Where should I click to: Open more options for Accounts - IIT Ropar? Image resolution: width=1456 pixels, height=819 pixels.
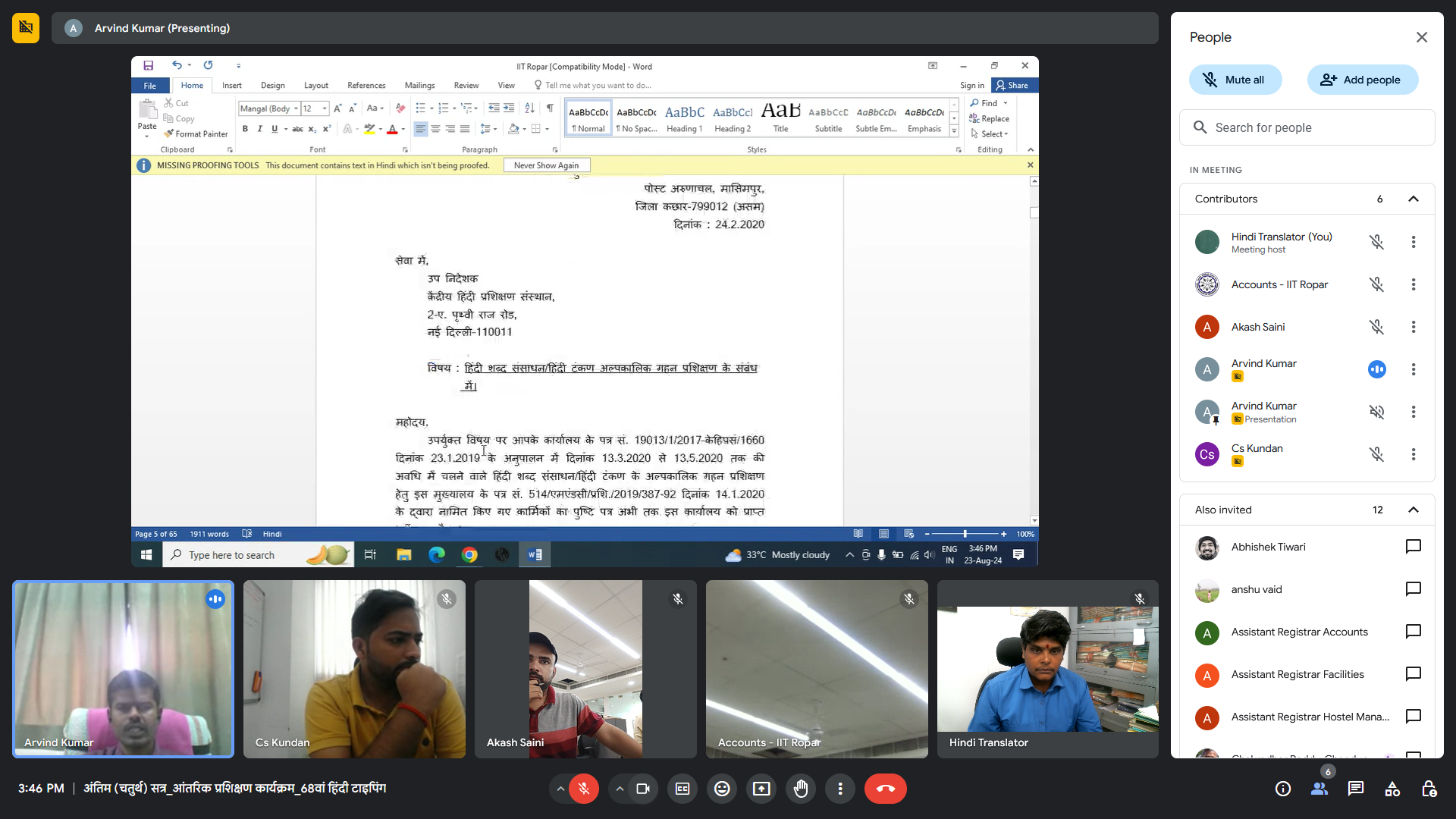[1414, 284]
